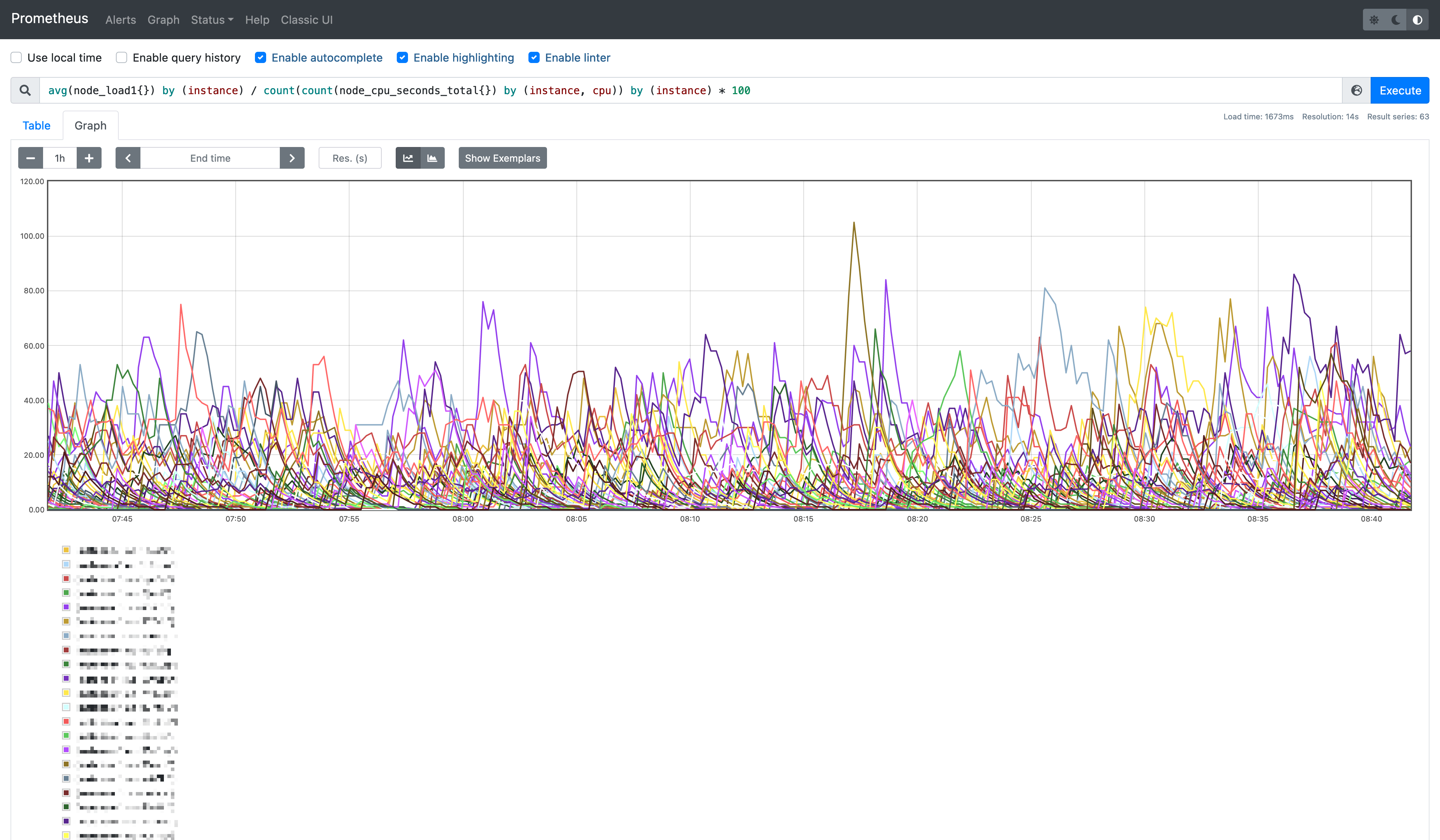Shift time window back with left chevron
The image size is (1440, 840).
point(128,158)
